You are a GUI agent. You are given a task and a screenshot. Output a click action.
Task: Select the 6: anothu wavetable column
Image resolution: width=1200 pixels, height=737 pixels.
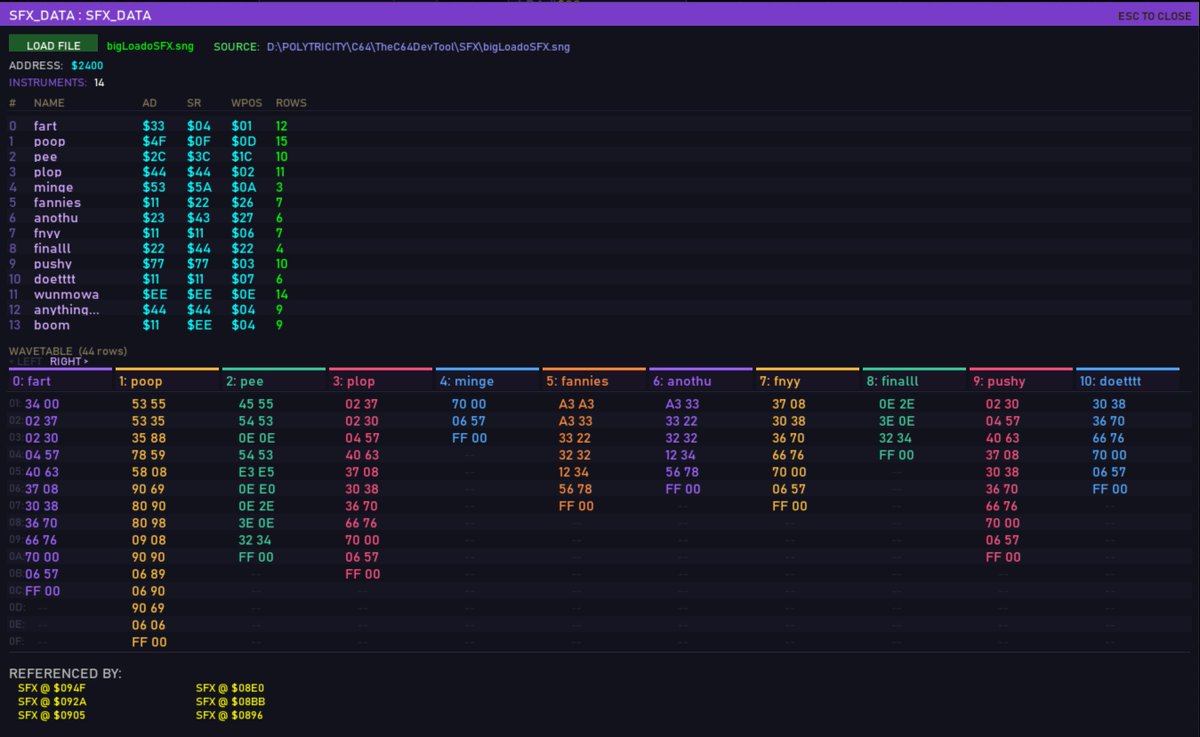coord(701,381)
